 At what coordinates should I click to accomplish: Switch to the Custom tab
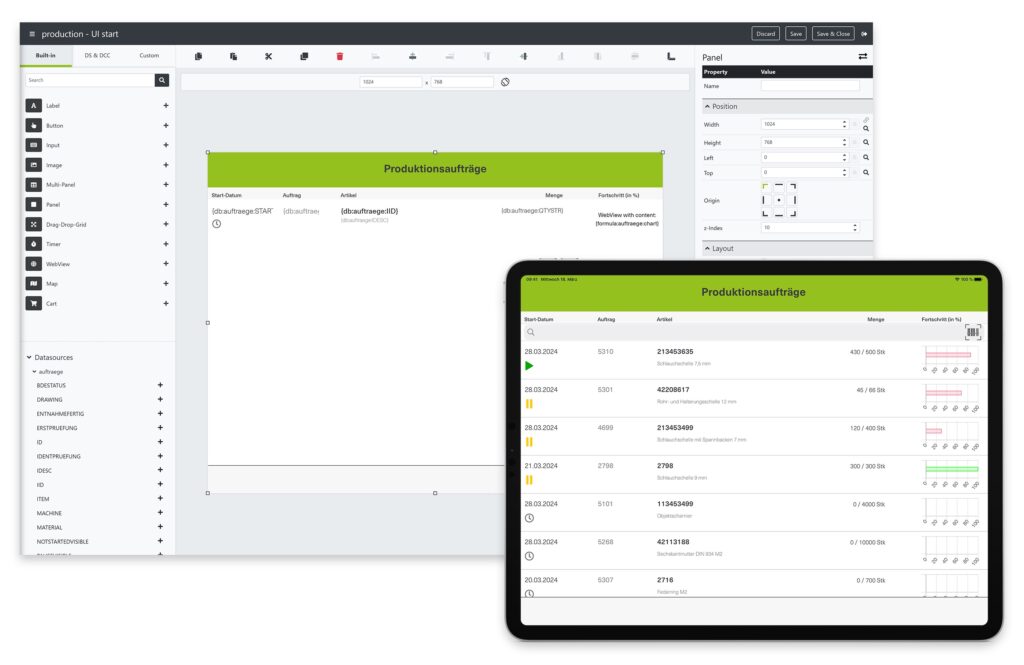149,56
